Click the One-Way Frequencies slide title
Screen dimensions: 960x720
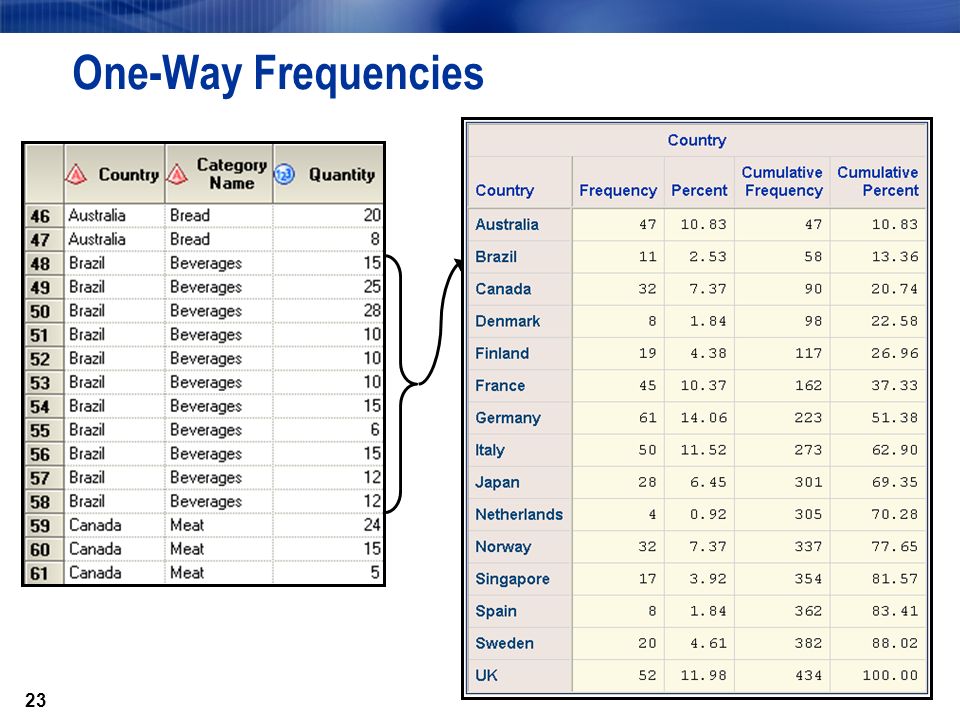(x=278, y=73)
